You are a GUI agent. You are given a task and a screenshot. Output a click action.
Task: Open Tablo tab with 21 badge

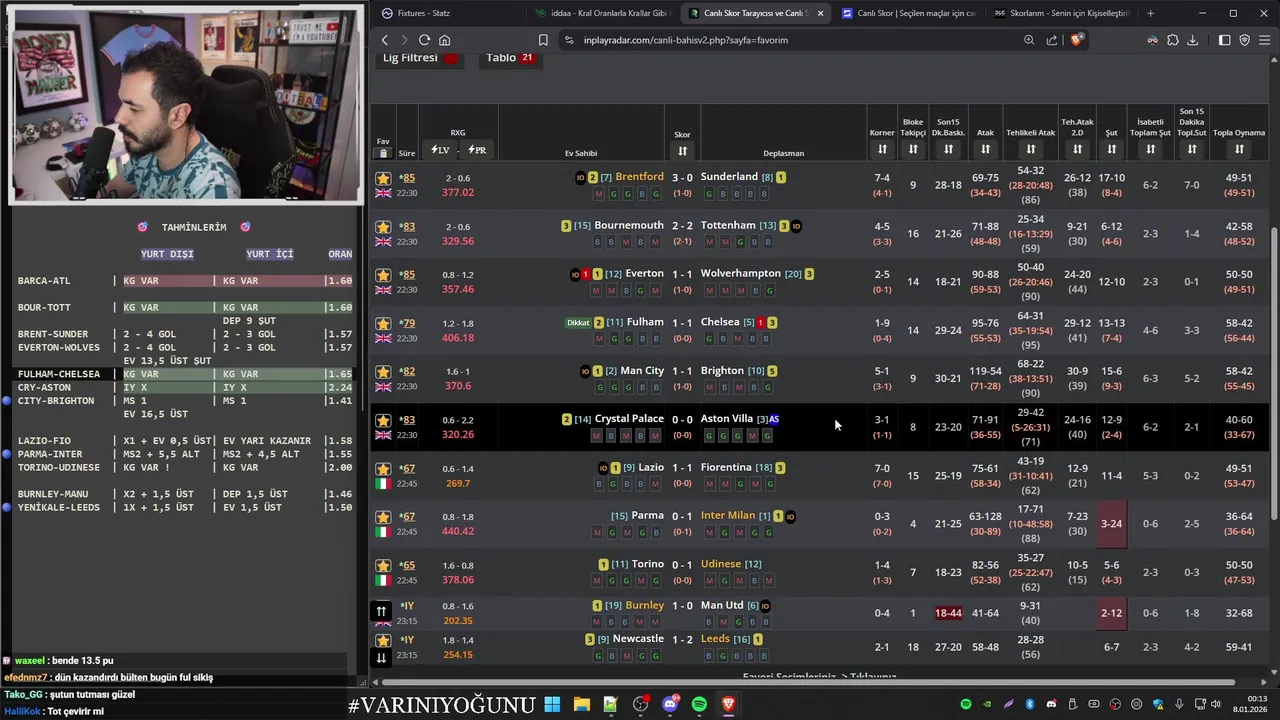pos(510,58)
